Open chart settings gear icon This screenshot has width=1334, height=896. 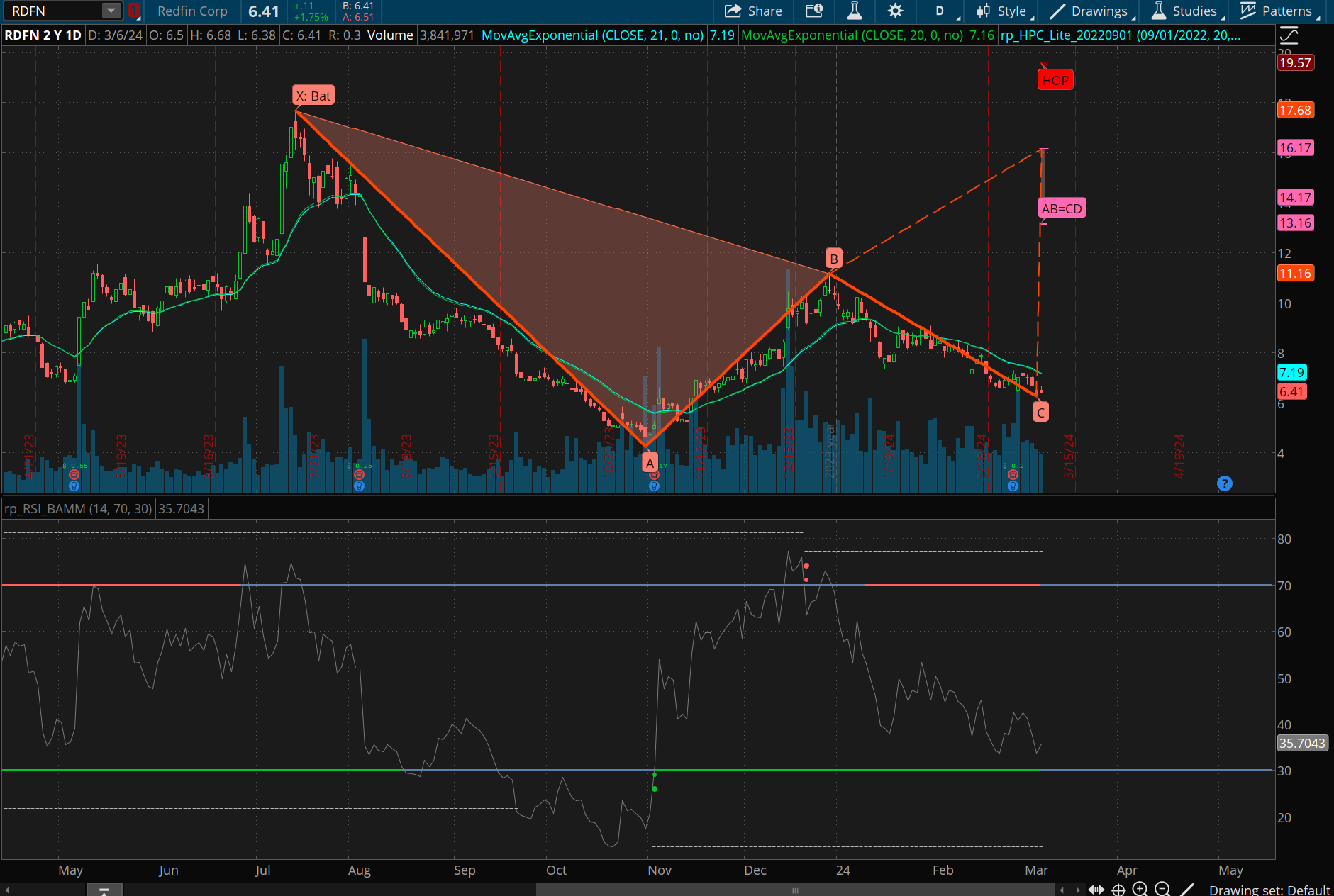[x=896, y=11]
